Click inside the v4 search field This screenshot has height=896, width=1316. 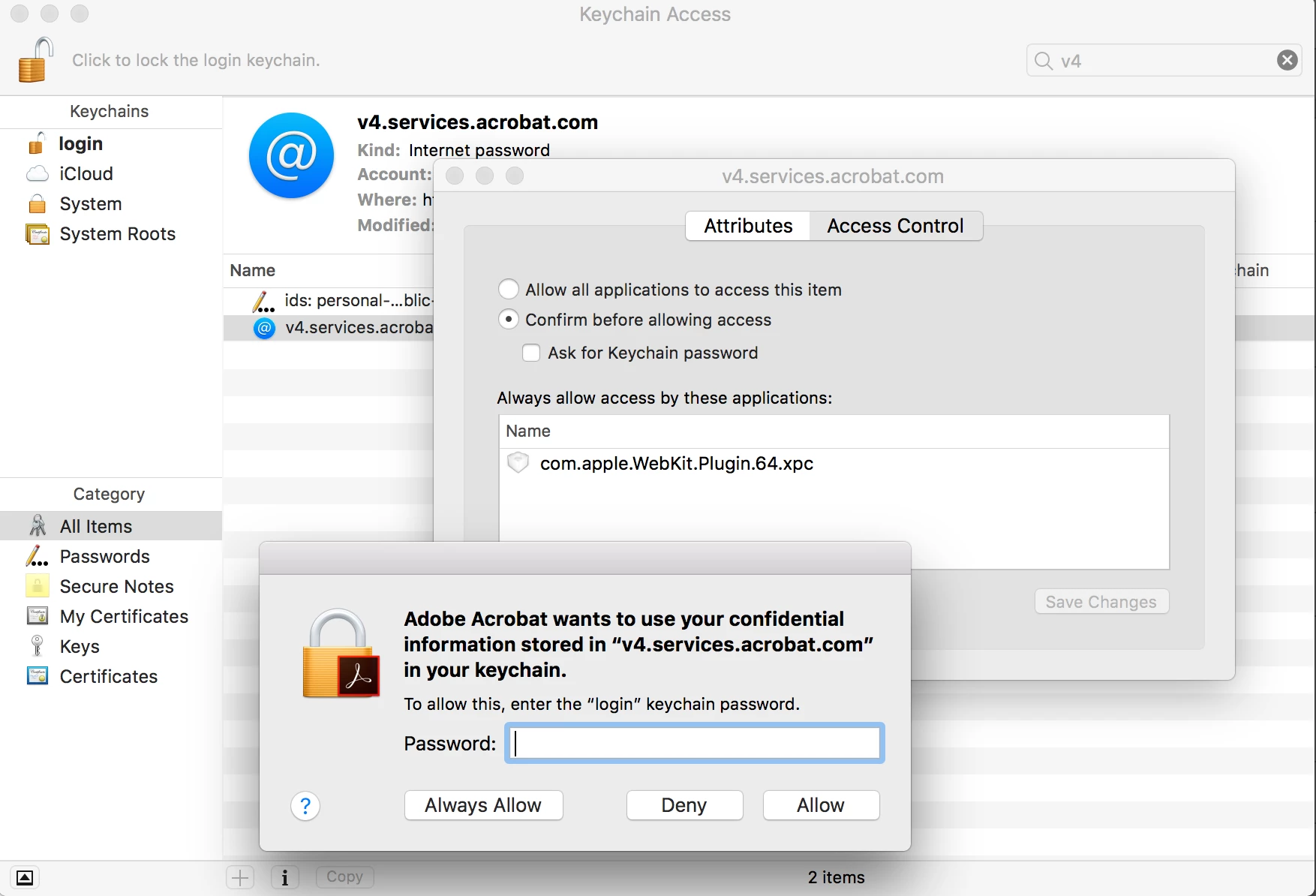tap(1163, 60)
